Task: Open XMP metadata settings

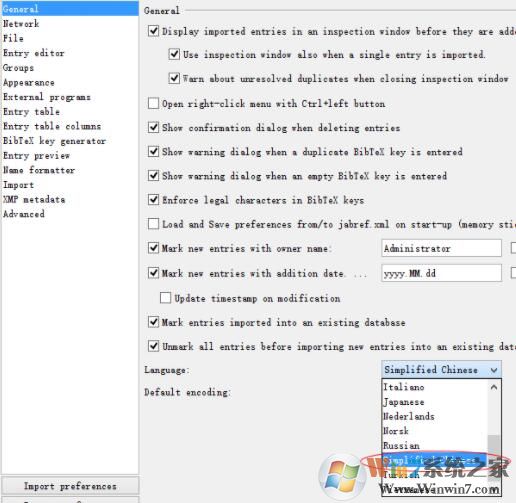Action: tap(34, 199)
